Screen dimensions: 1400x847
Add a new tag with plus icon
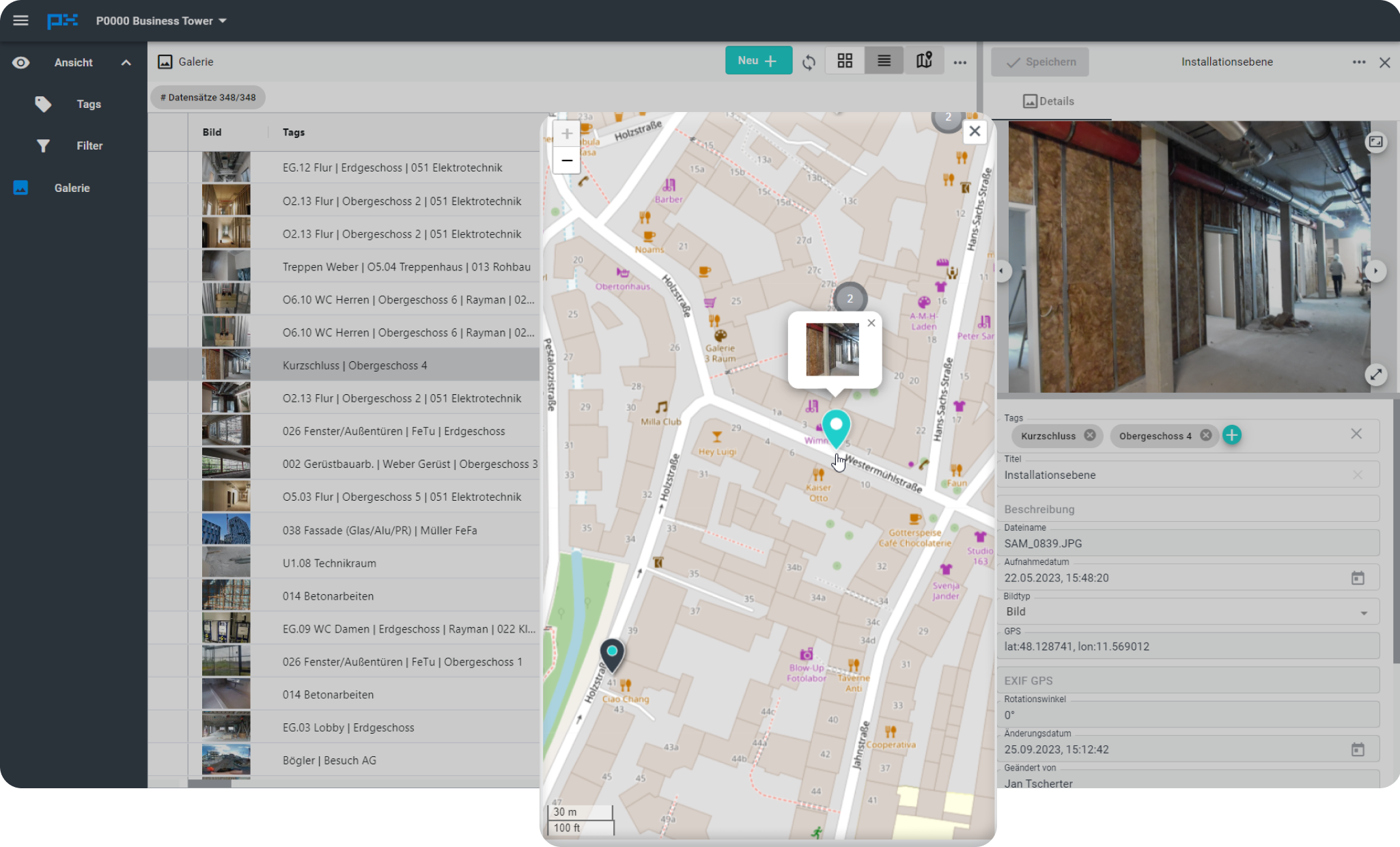point(1231,434)
